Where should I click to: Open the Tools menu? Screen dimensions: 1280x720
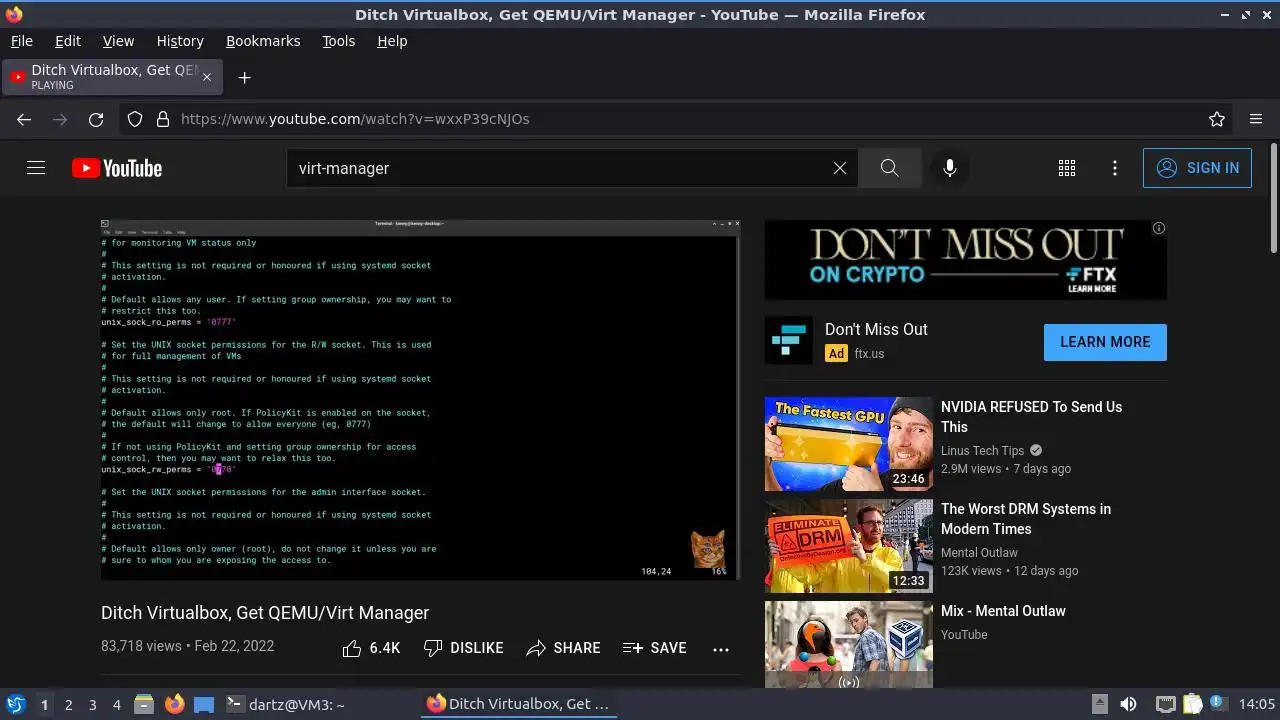338,41
